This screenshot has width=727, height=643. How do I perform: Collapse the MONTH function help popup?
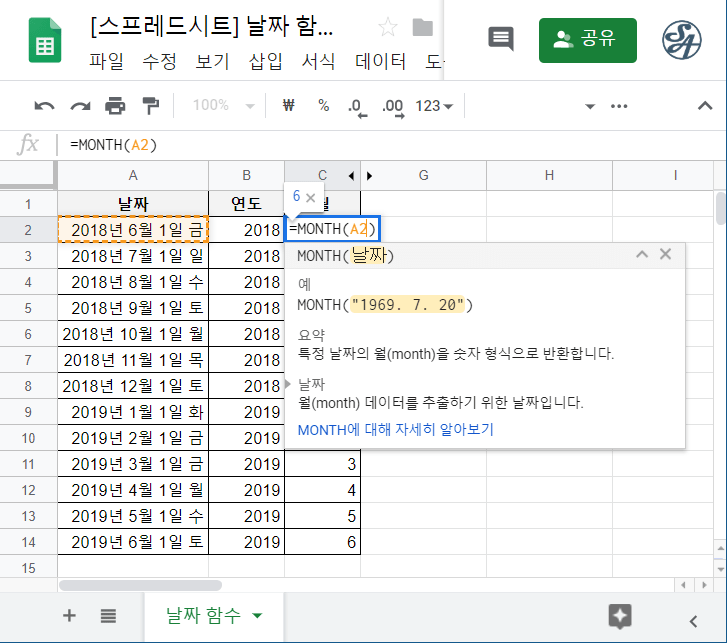pyautogui.click(x=643, y=255)
